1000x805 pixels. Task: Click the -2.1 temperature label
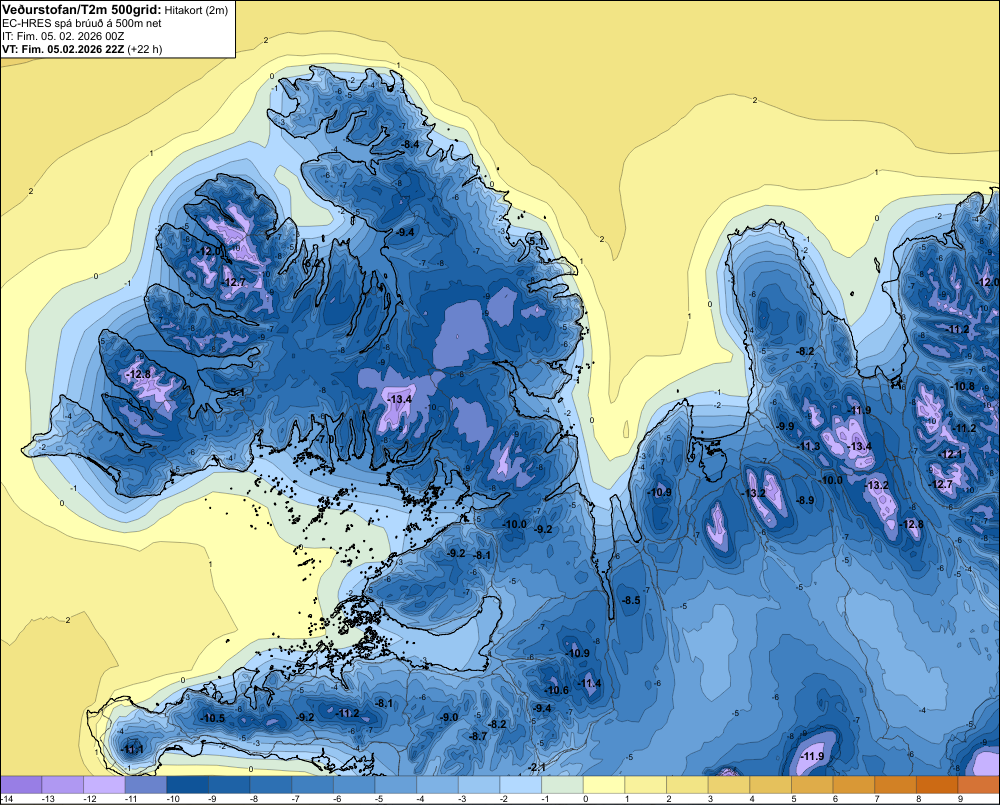point(537,767)
